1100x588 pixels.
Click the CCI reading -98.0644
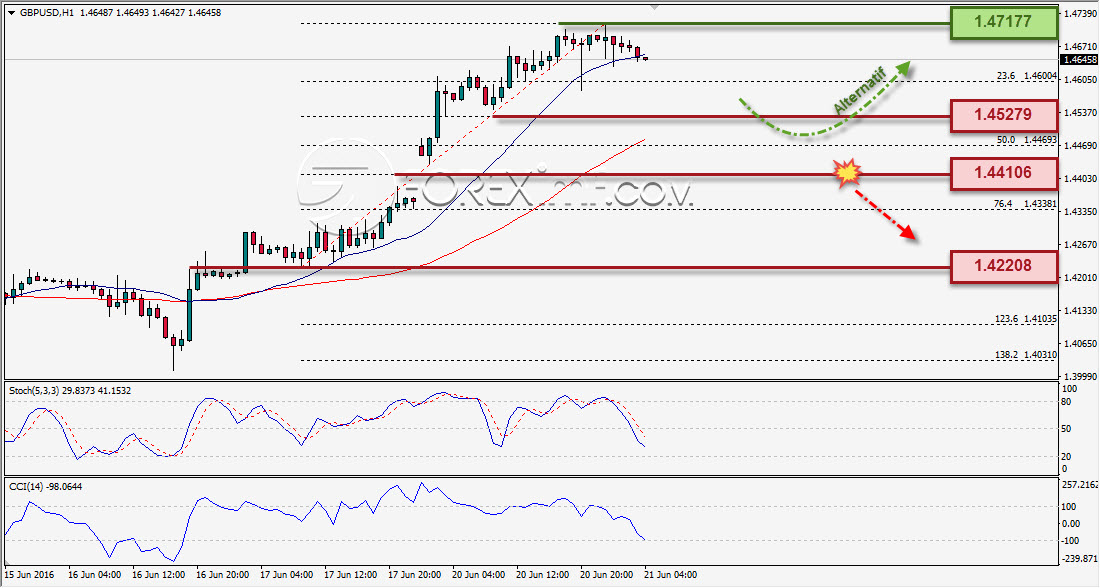coord(63,486)
